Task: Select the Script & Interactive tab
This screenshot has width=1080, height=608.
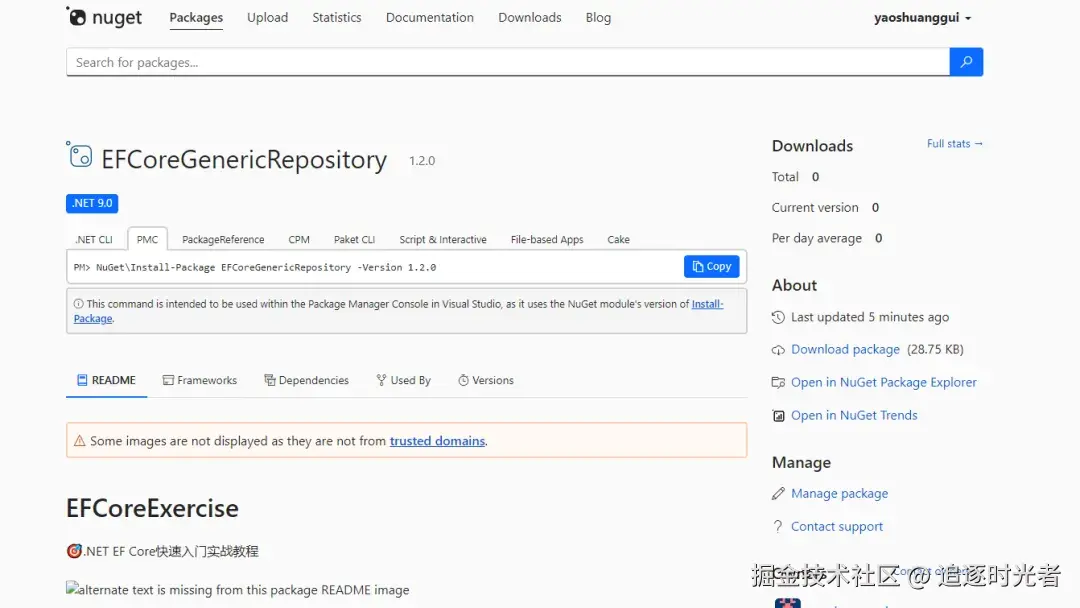Action: (x=443, y=240)
